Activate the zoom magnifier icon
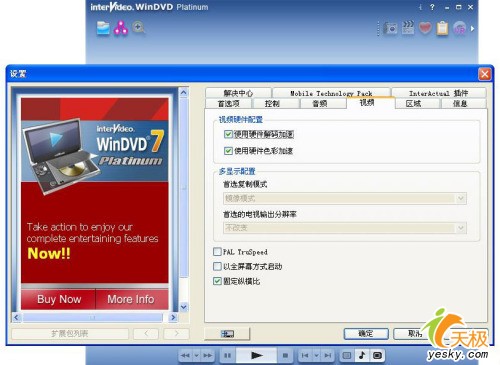The width and height of the screenshot is (500, 365). pyautogui.click(x=138, y=27)
